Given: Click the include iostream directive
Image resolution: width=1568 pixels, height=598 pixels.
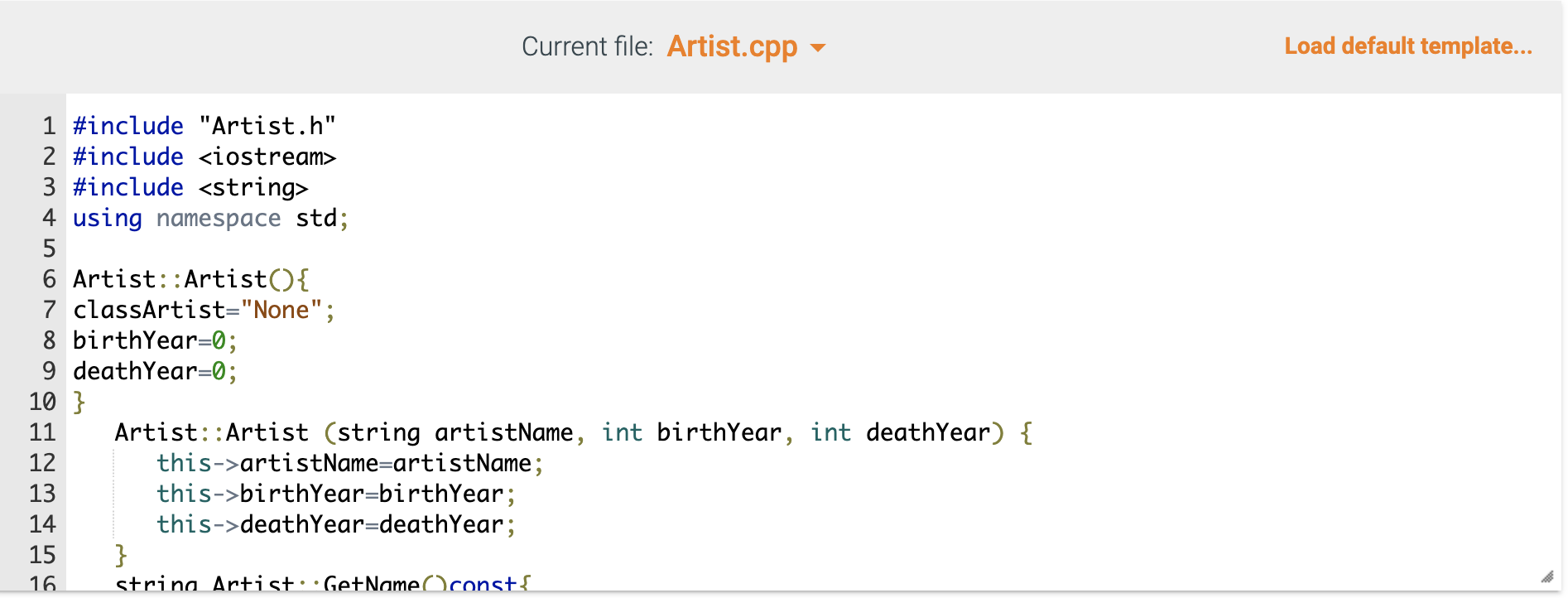Looking at the screenshot, I should point(203,157).
